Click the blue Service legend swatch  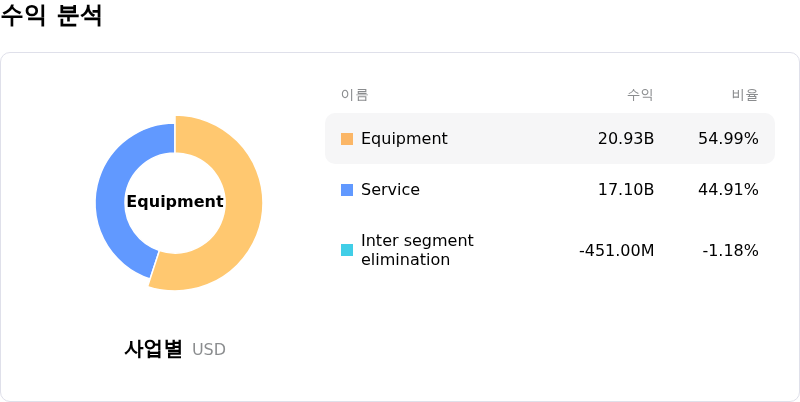click(x=347, y=190)
